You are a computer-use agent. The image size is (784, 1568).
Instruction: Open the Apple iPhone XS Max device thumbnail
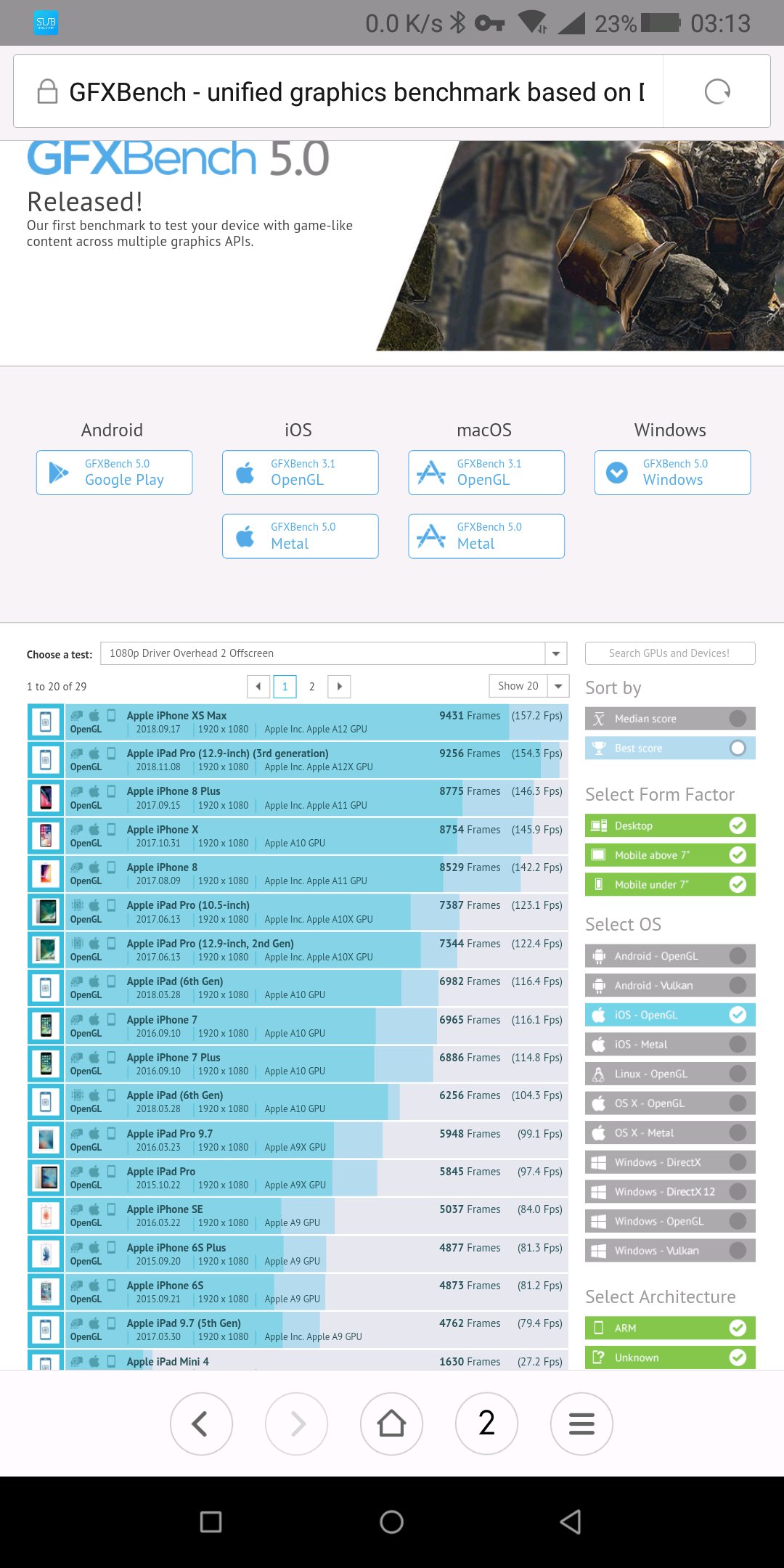46,722
